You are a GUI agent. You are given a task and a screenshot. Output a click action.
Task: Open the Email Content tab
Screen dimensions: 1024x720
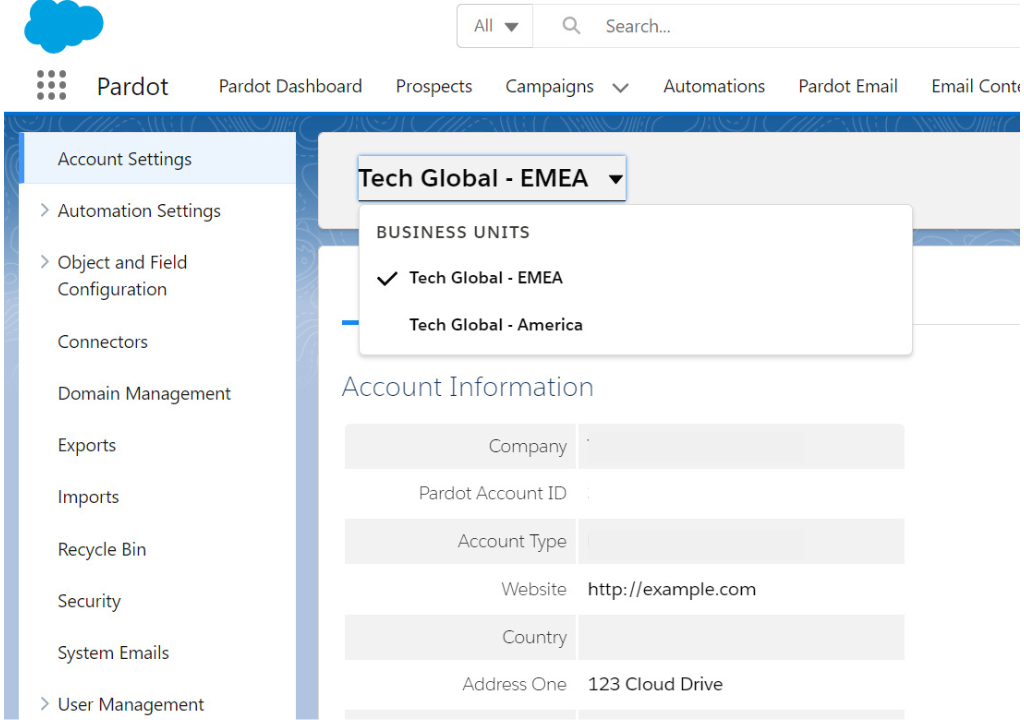(976, 86)
